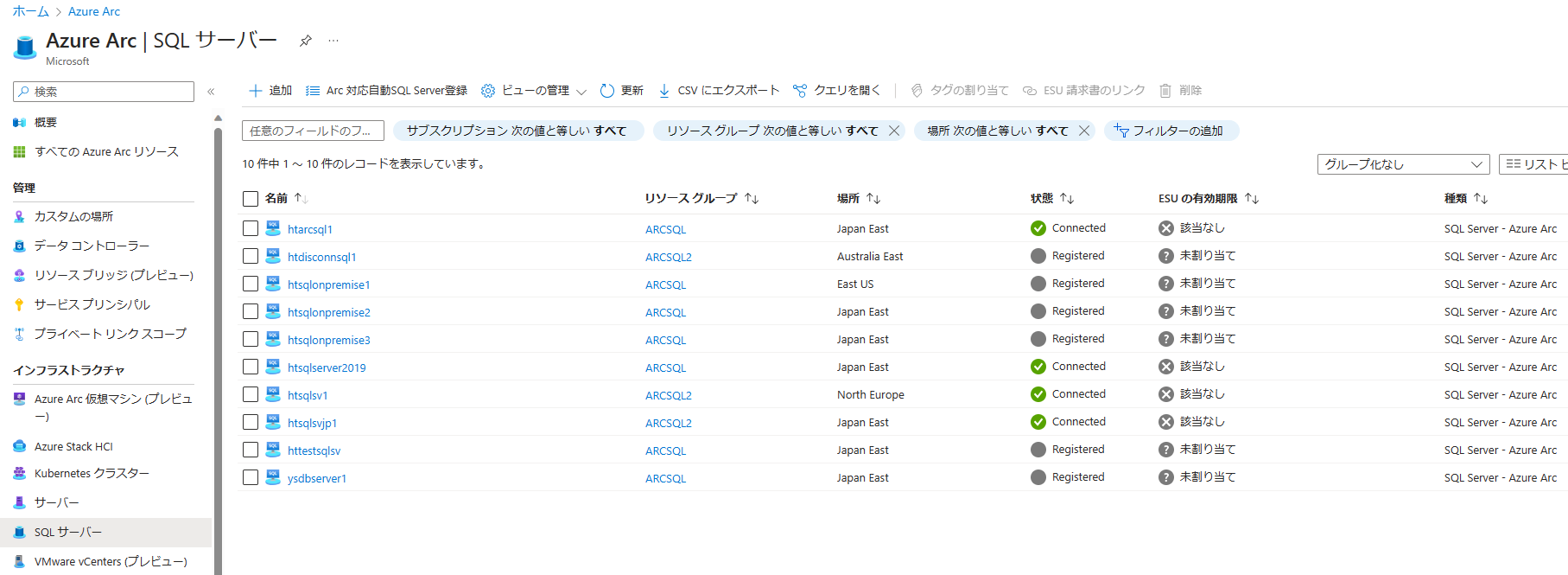Toggle the select-all checkbox in header
This screenshot has height=575, width=1568.
tap(251, 199)
